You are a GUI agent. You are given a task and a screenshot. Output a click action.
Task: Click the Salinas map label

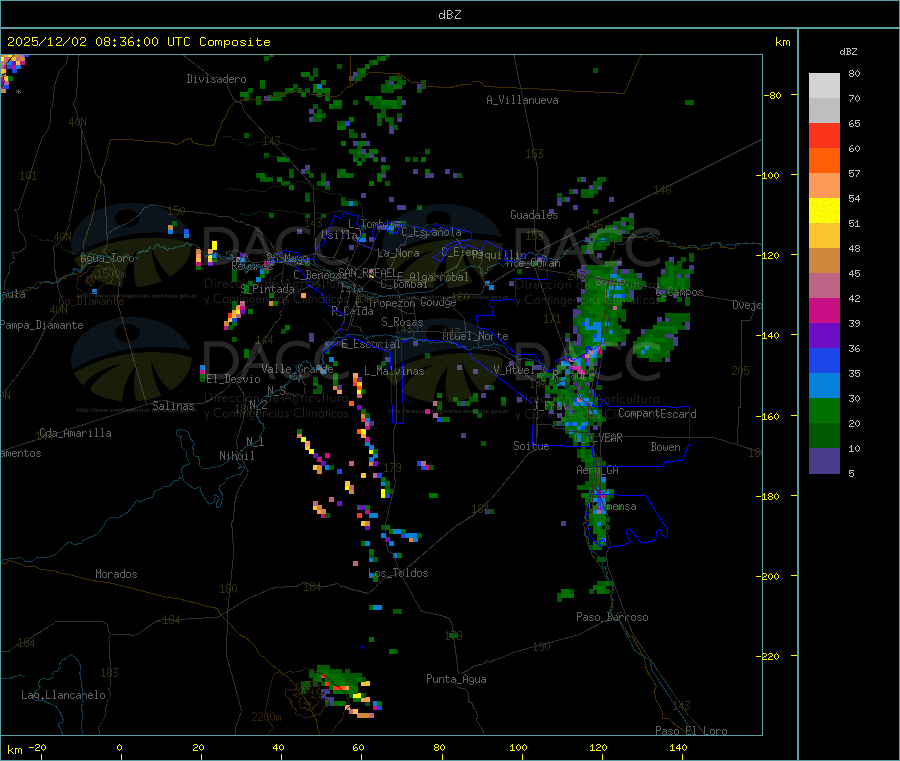point(173,406)
